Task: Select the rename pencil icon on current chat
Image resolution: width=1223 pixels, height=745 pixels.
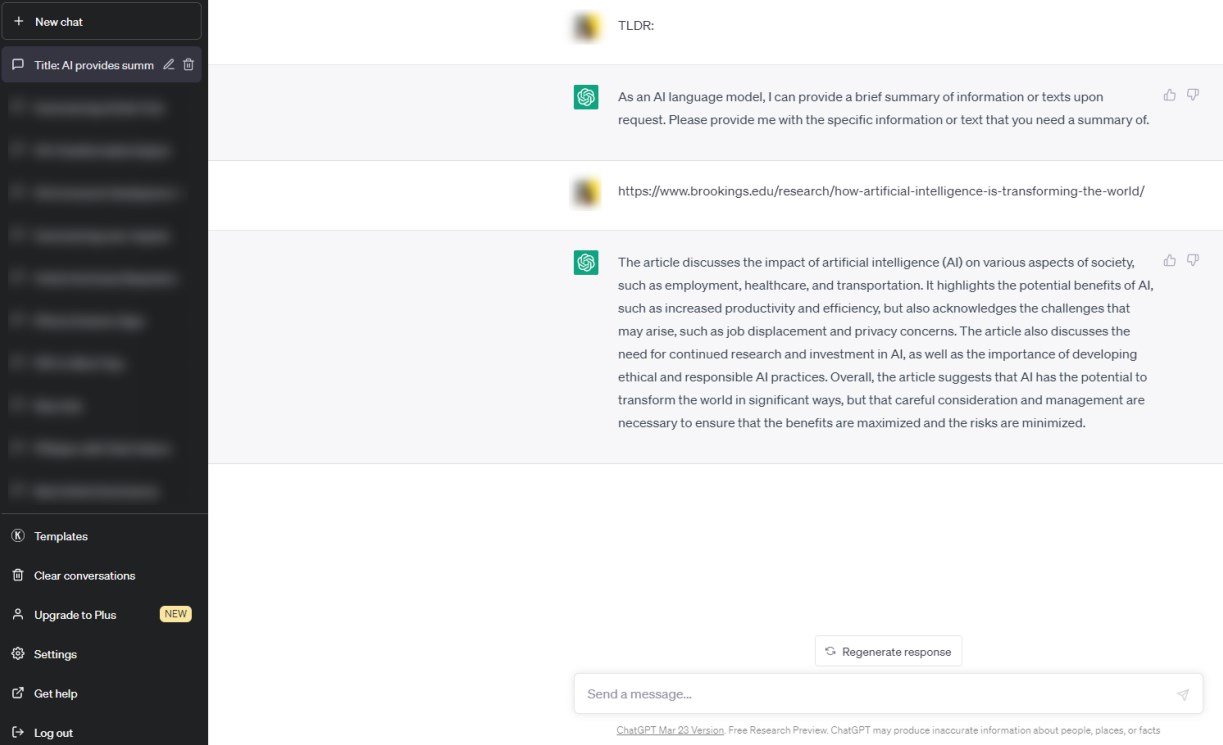Action: [x=168, y=63]
